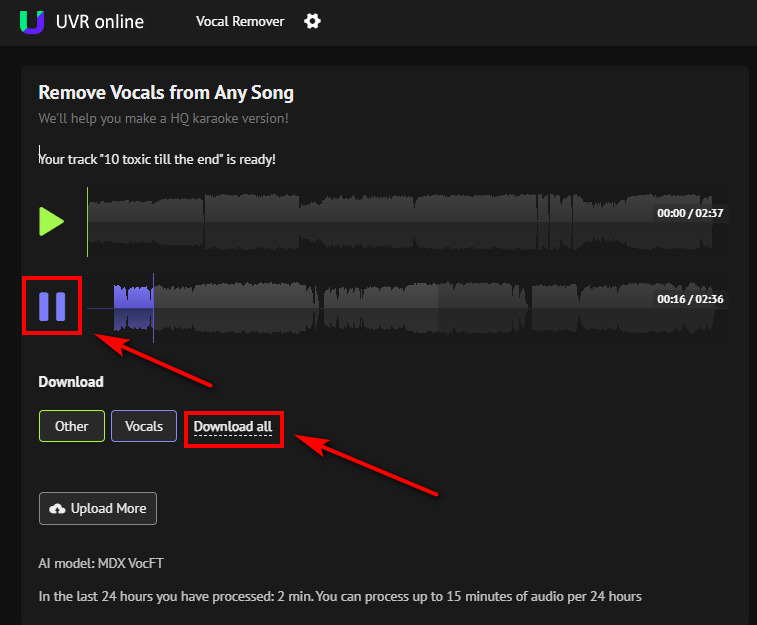Screen dimensions: 757x625
Task: Open the Vocal Remover menu item
Action: click(x=240, y=21)
